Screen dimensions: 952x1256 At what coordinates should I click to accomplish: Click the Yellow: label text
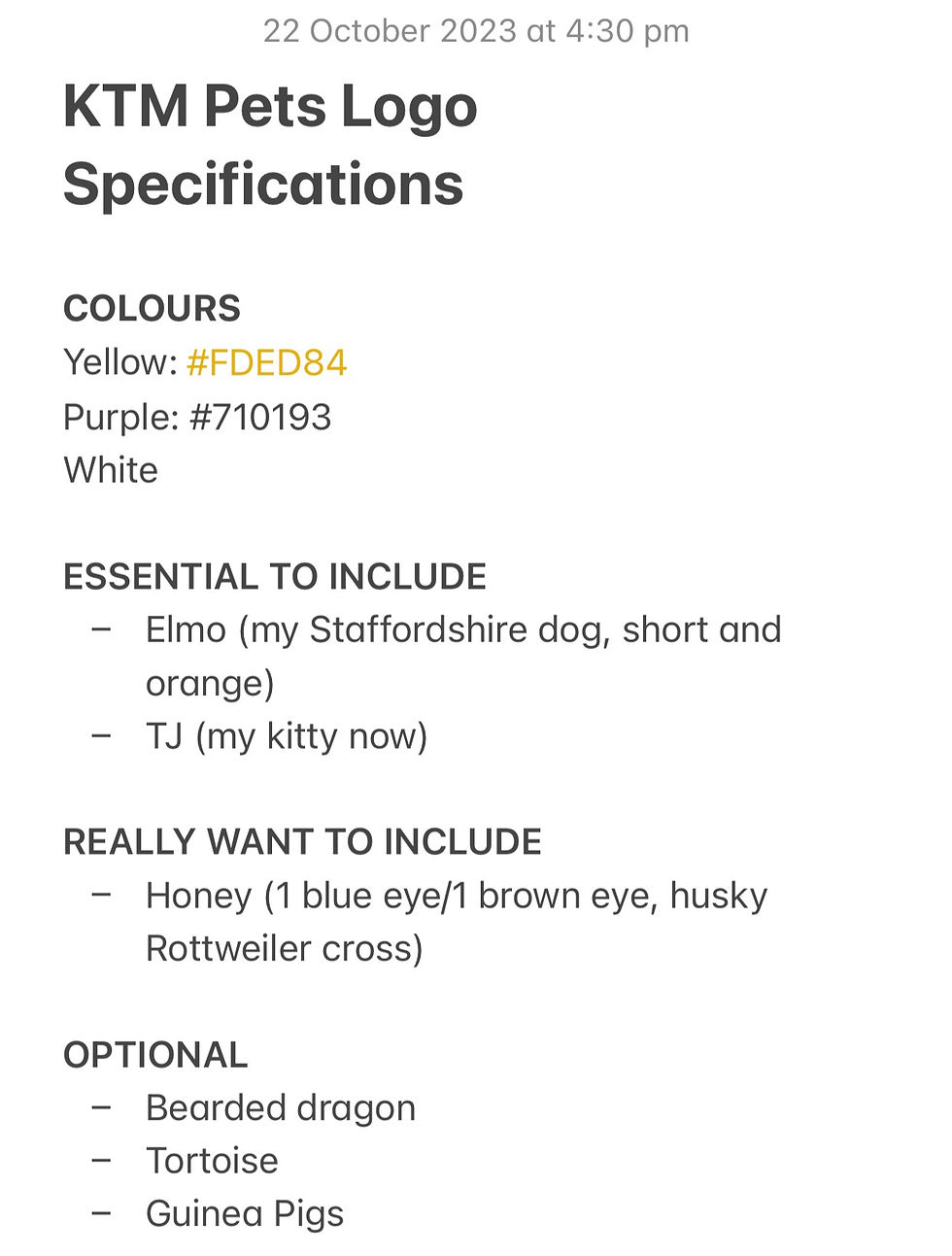119,363
